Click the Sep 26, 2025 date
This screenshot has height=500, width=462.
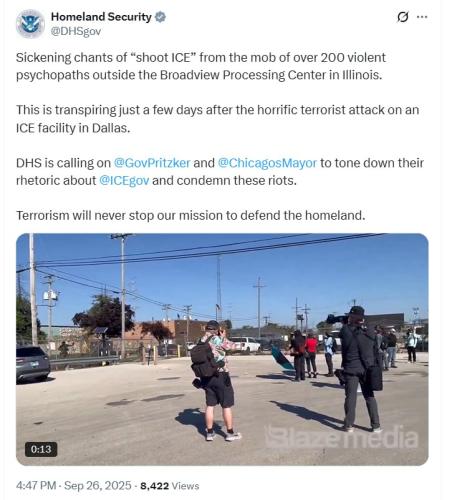[98, 485]
